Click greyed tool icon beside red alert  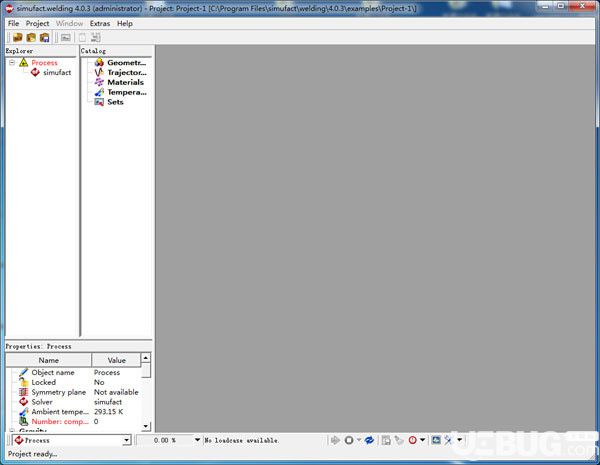[399, 440]
